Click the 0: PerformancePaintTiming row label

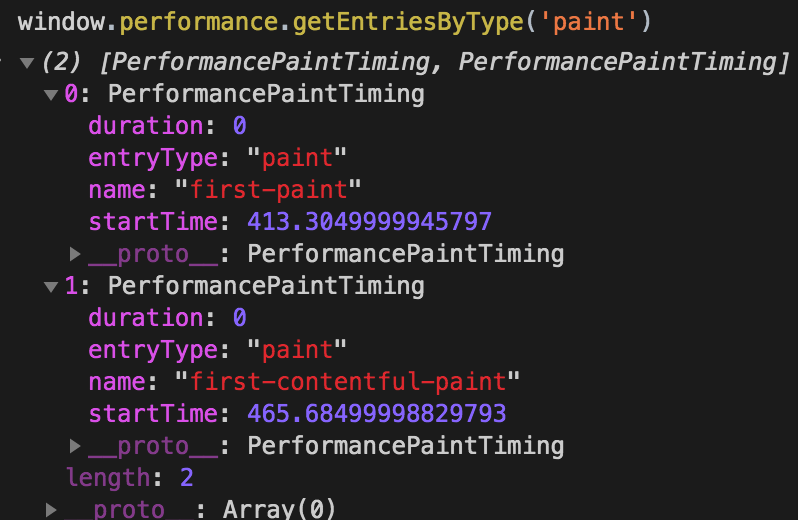tap(244, 94)
